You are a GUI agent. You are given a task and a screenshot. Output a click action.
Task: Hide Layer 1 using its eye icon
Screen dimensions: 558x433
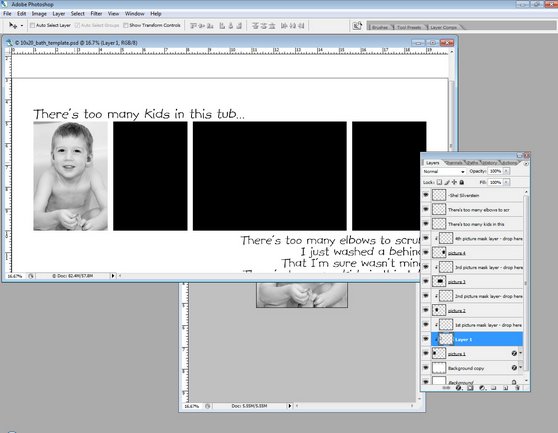pyautogui.click(x=426, y=339)
